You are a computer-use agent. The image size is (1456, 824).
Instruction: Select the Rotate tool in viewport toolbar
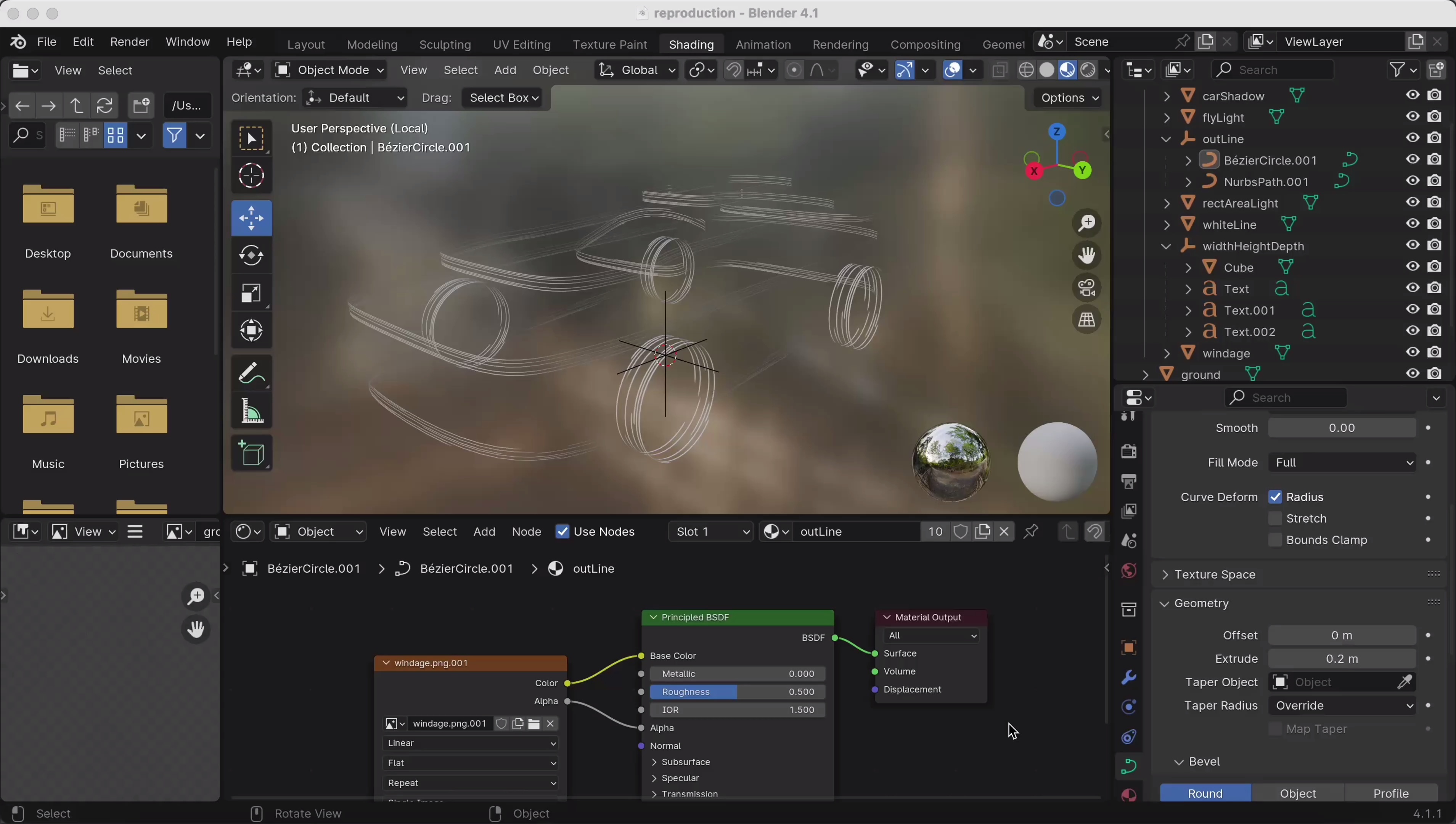click(251, 256)
